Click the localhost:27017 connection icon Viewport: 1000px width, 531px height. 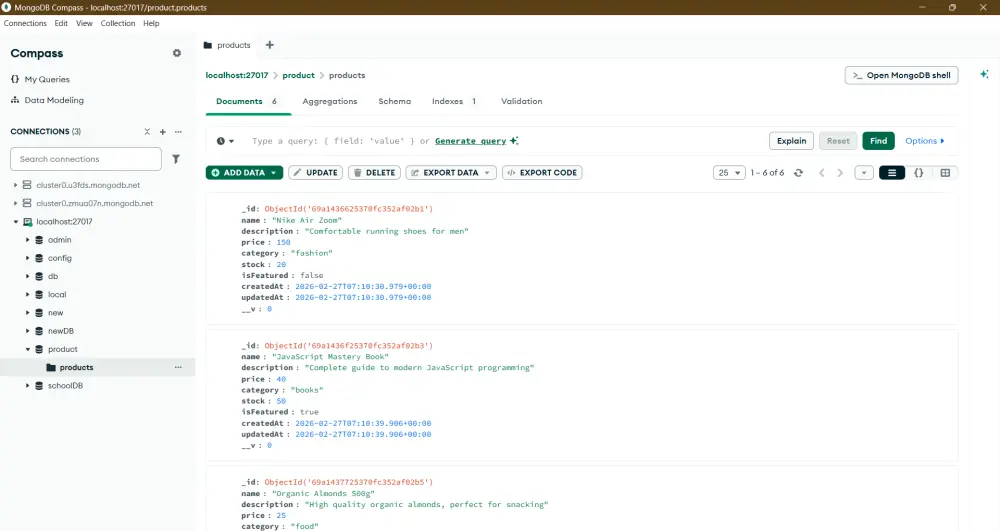(27, 222)
